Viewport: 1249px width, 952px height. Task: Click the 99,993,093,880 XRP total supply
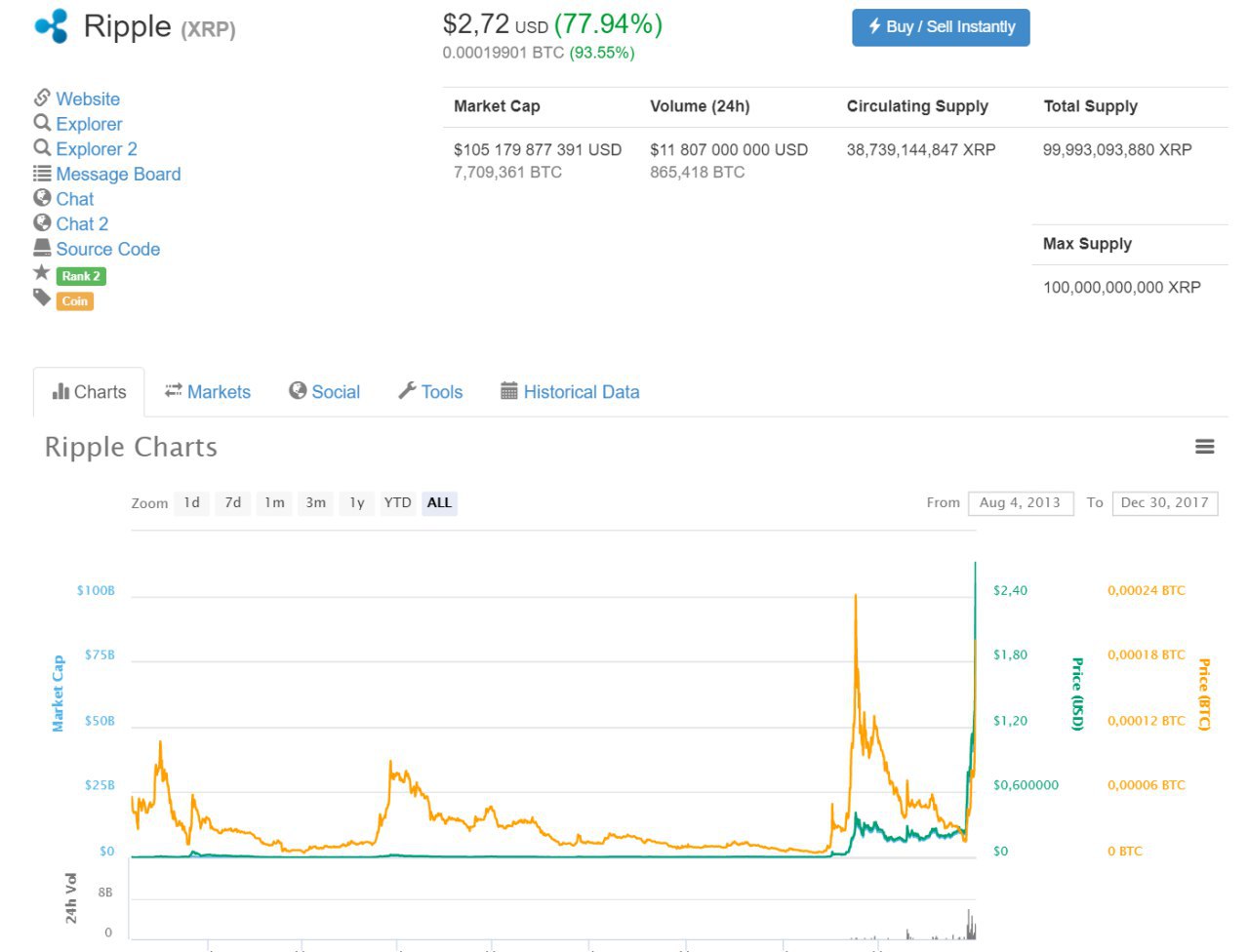coord(1117,150)
